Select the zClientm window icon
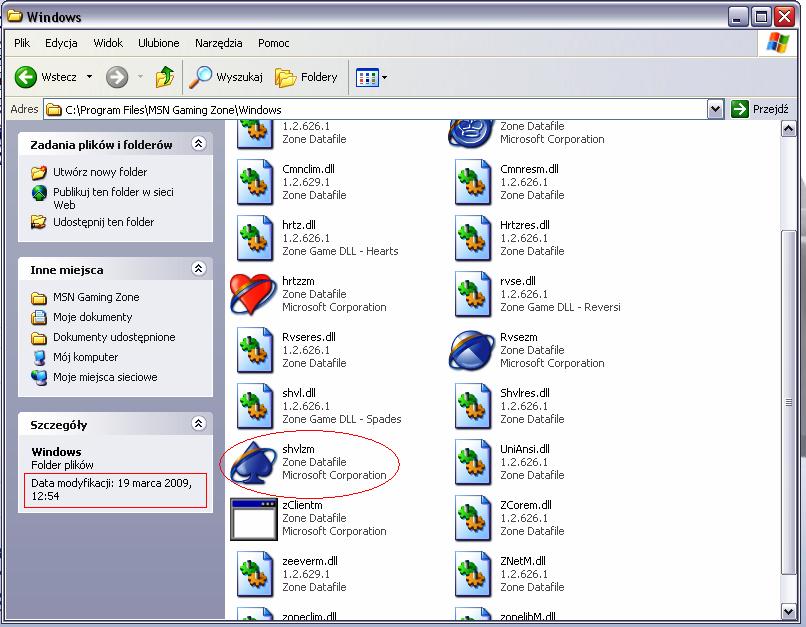This screenshot has height=627, width=806. [x=253, y=519]
